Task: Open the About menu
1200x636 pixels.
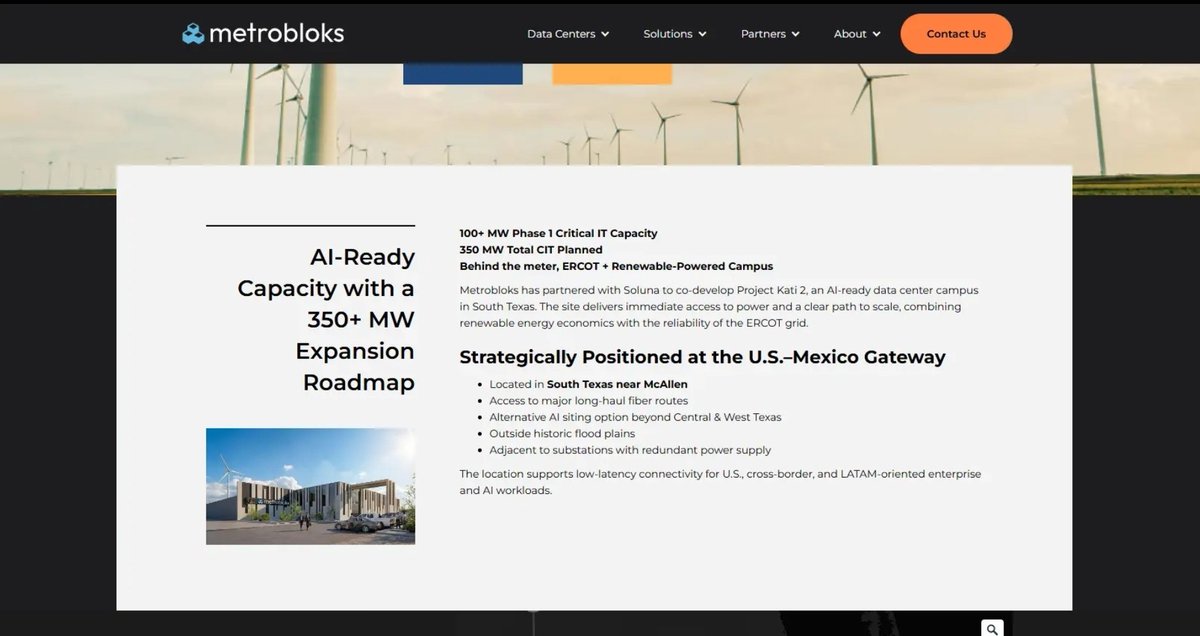Action: (x=857, y=34)
